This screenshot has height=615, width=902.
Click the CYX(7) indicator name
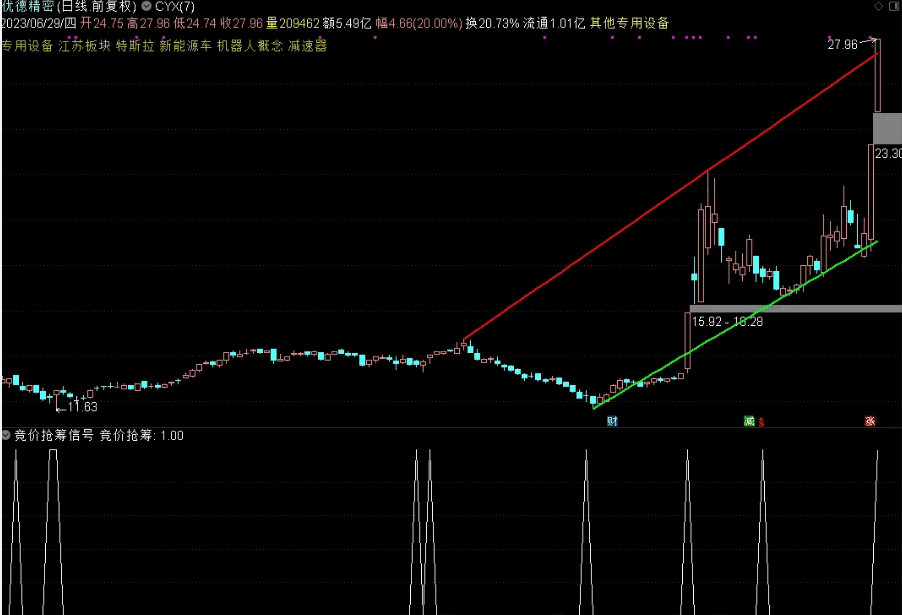pos(175,7)
